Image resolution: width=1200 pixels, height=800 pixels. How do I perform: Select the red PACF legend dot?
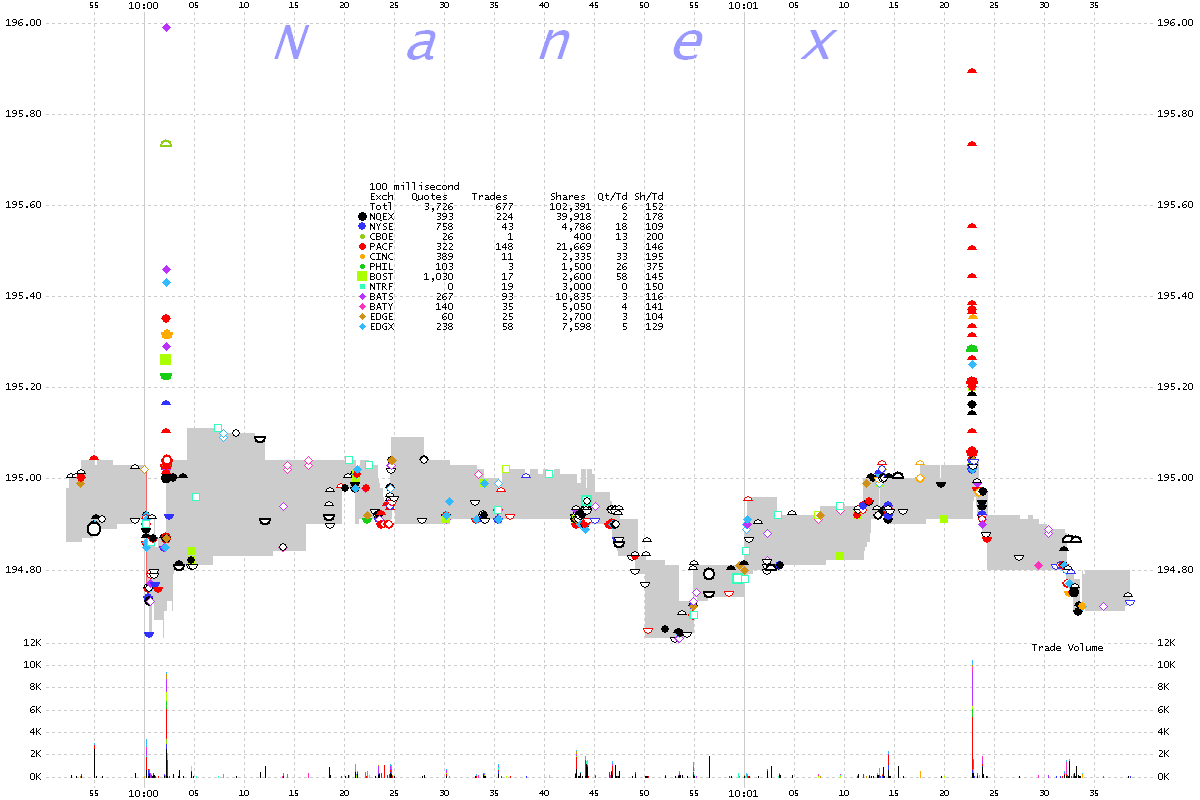point(361,246)
